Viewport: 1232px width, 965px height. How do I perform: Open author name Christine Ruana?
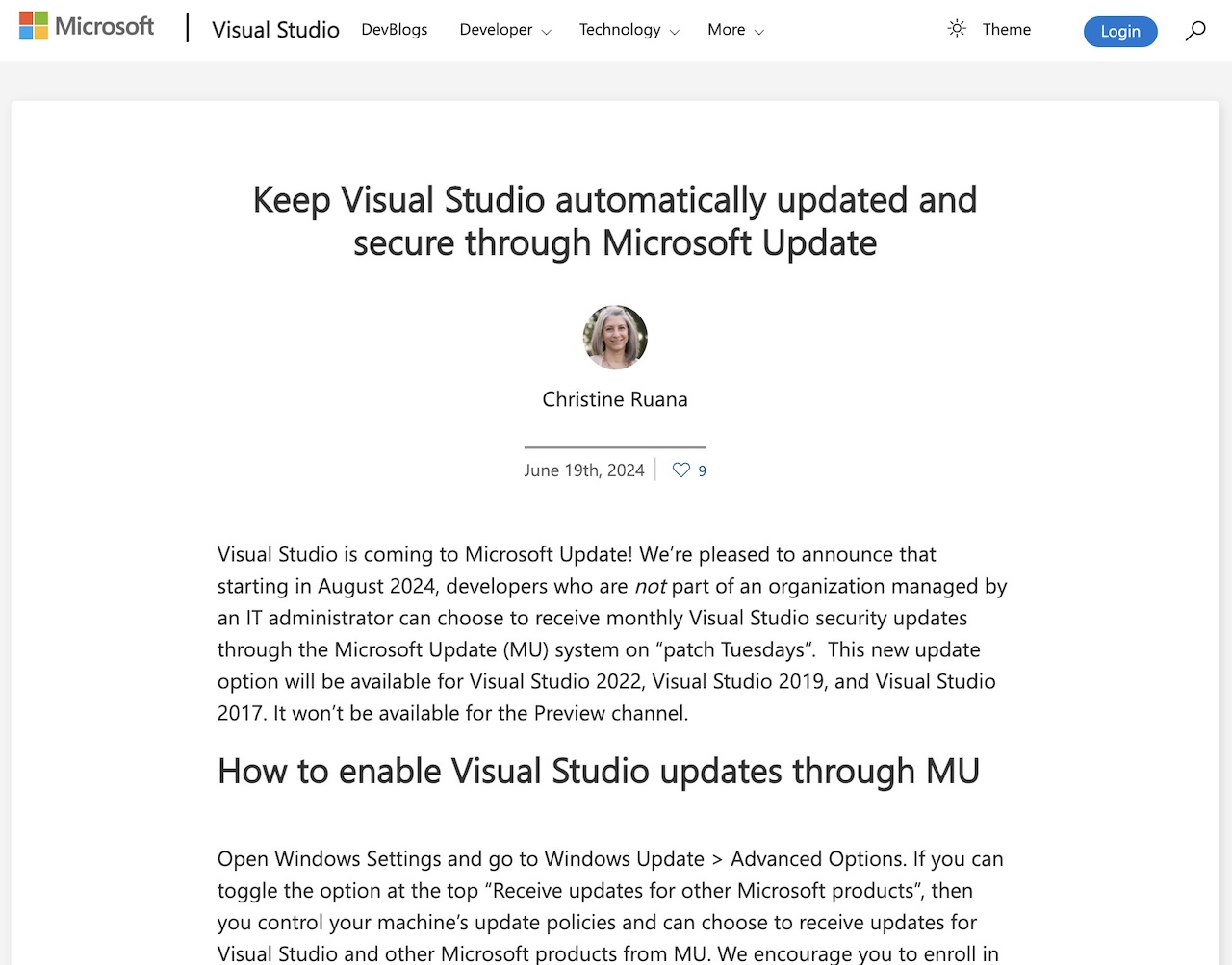(x=615, y=399)
